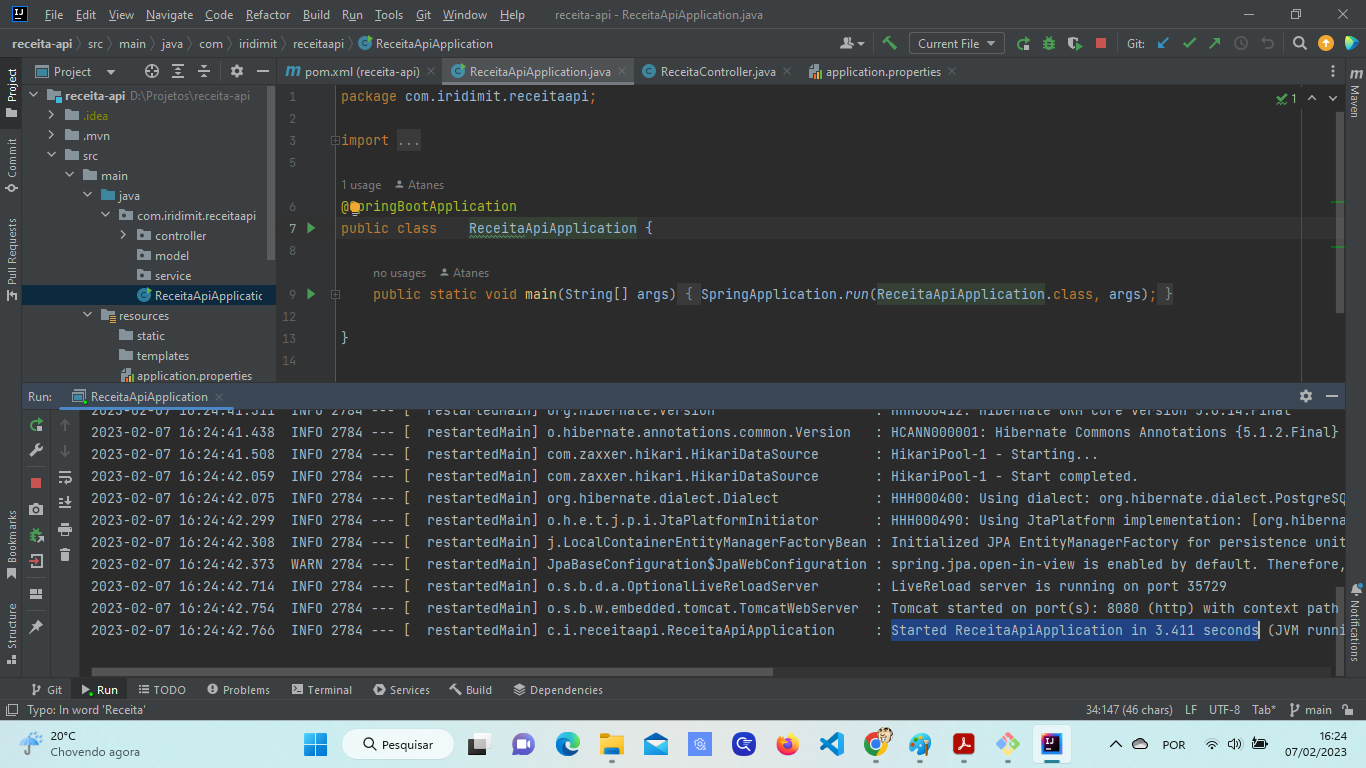The image size is (1366, 768).
Task: Click the Build Project hammer icon
Action: click(888, 43)
